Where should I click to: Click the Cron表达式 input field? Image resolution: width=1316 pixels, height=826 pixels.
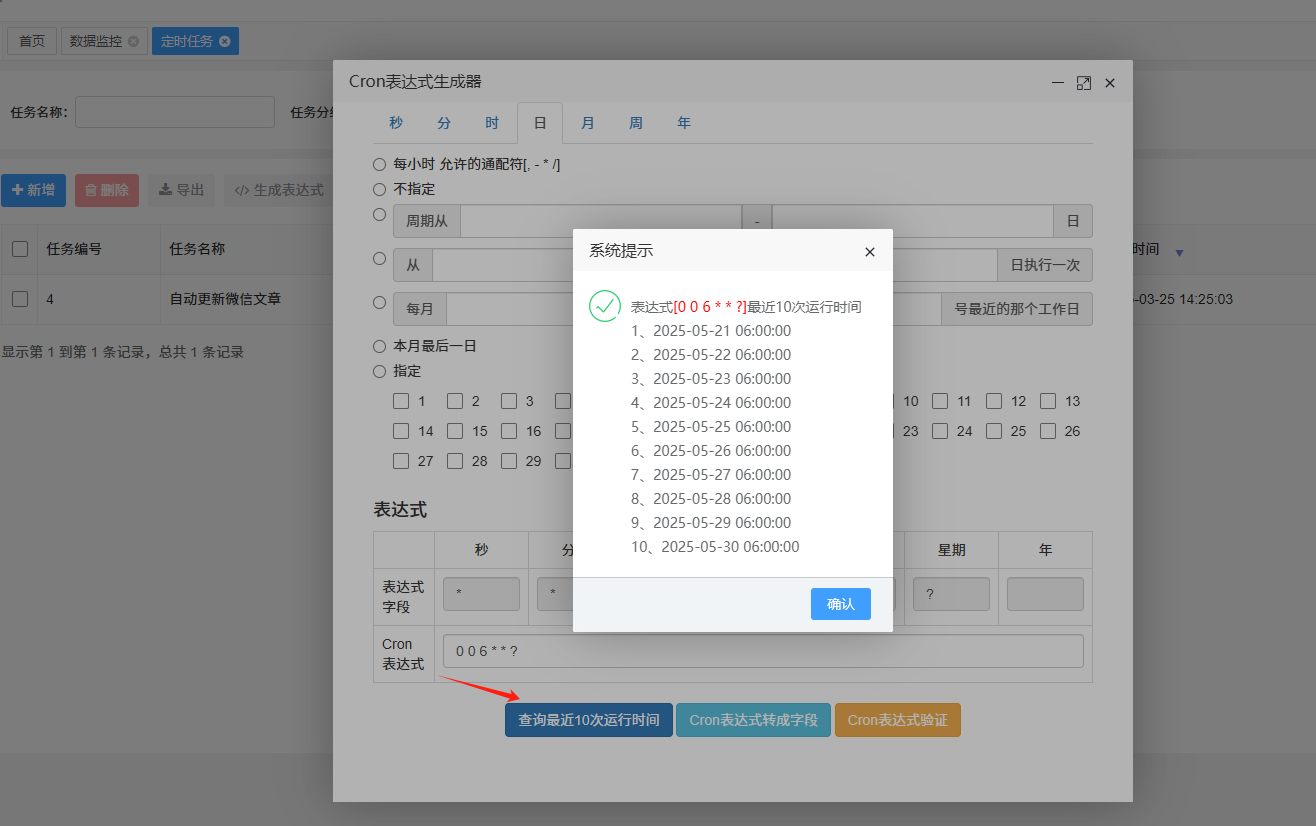pos(763,651)
